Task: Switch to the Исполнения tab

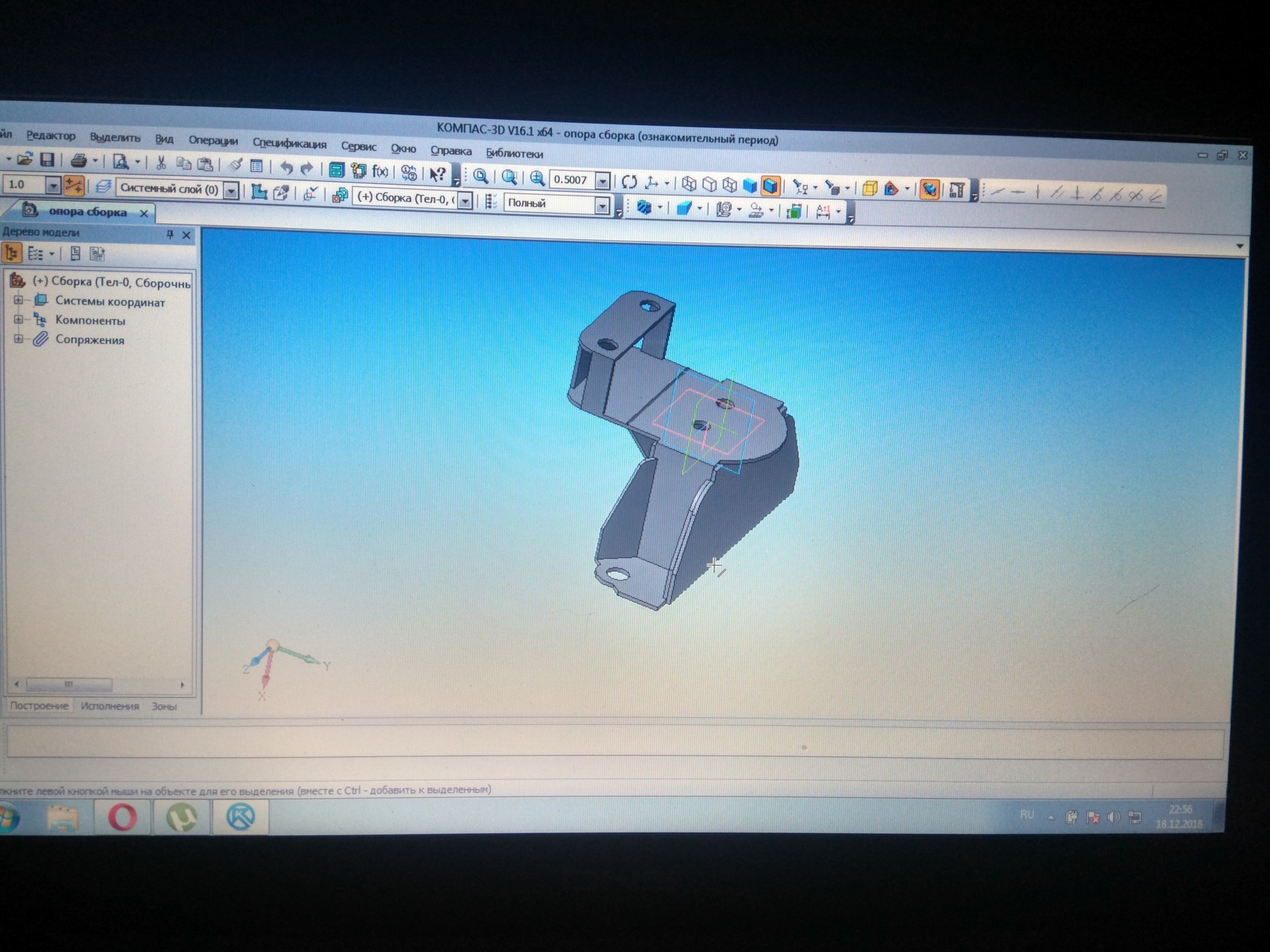Action: 110,706
